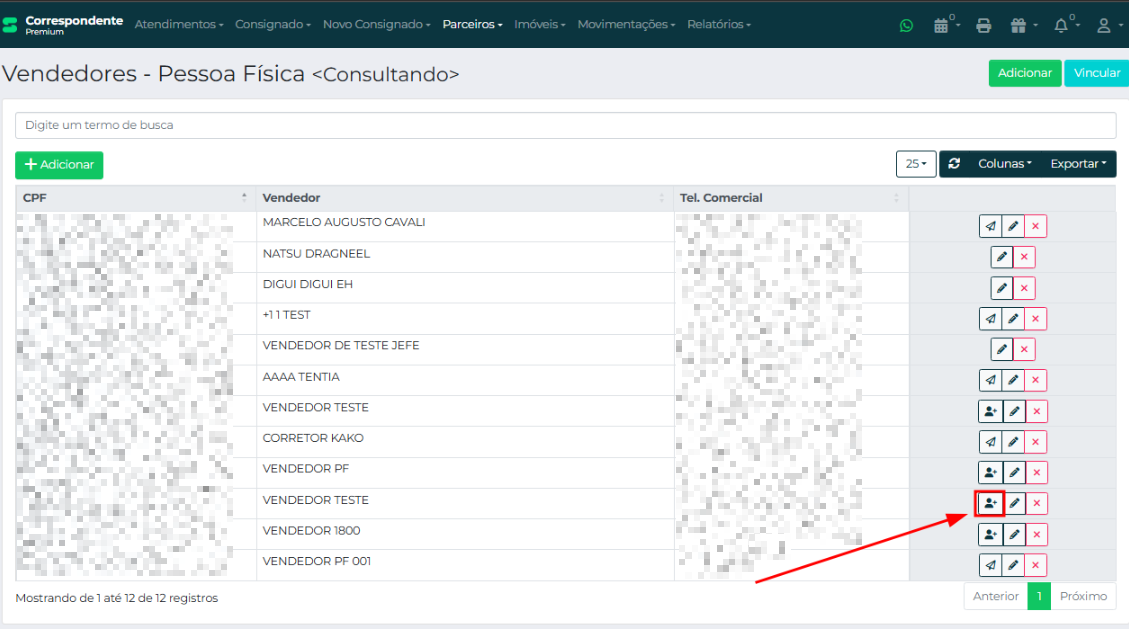Click the search term input field
Image resolution: width=1129 pixels, height=629 pixels.
click(x=565, y=125)
